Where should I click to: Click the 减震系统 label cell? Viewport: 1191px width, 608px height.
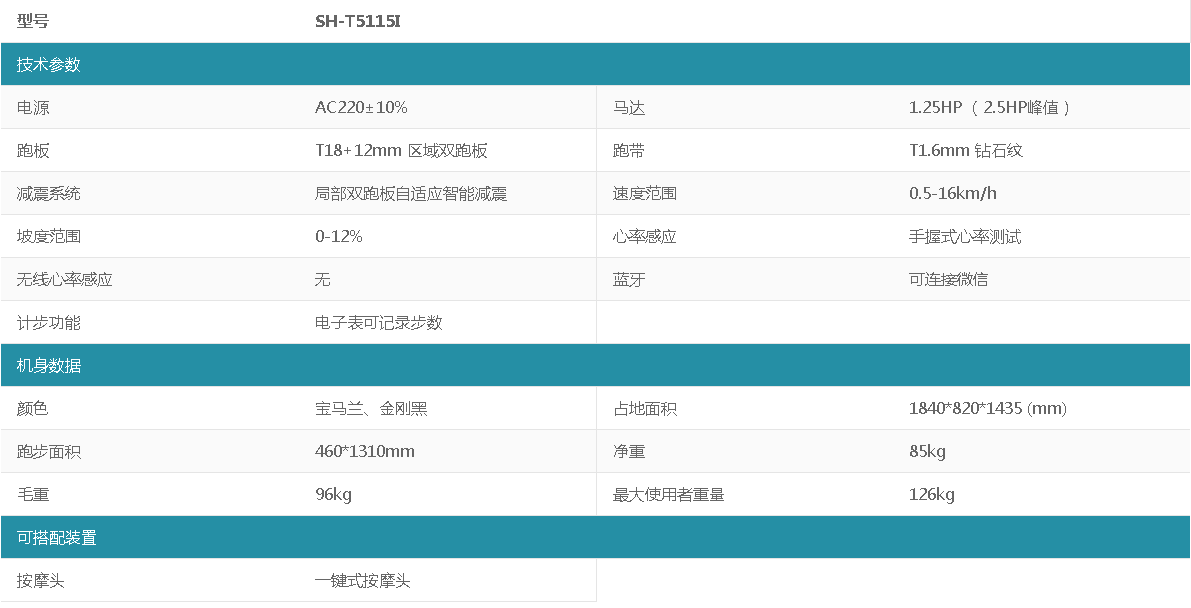(x=49, y=194)
